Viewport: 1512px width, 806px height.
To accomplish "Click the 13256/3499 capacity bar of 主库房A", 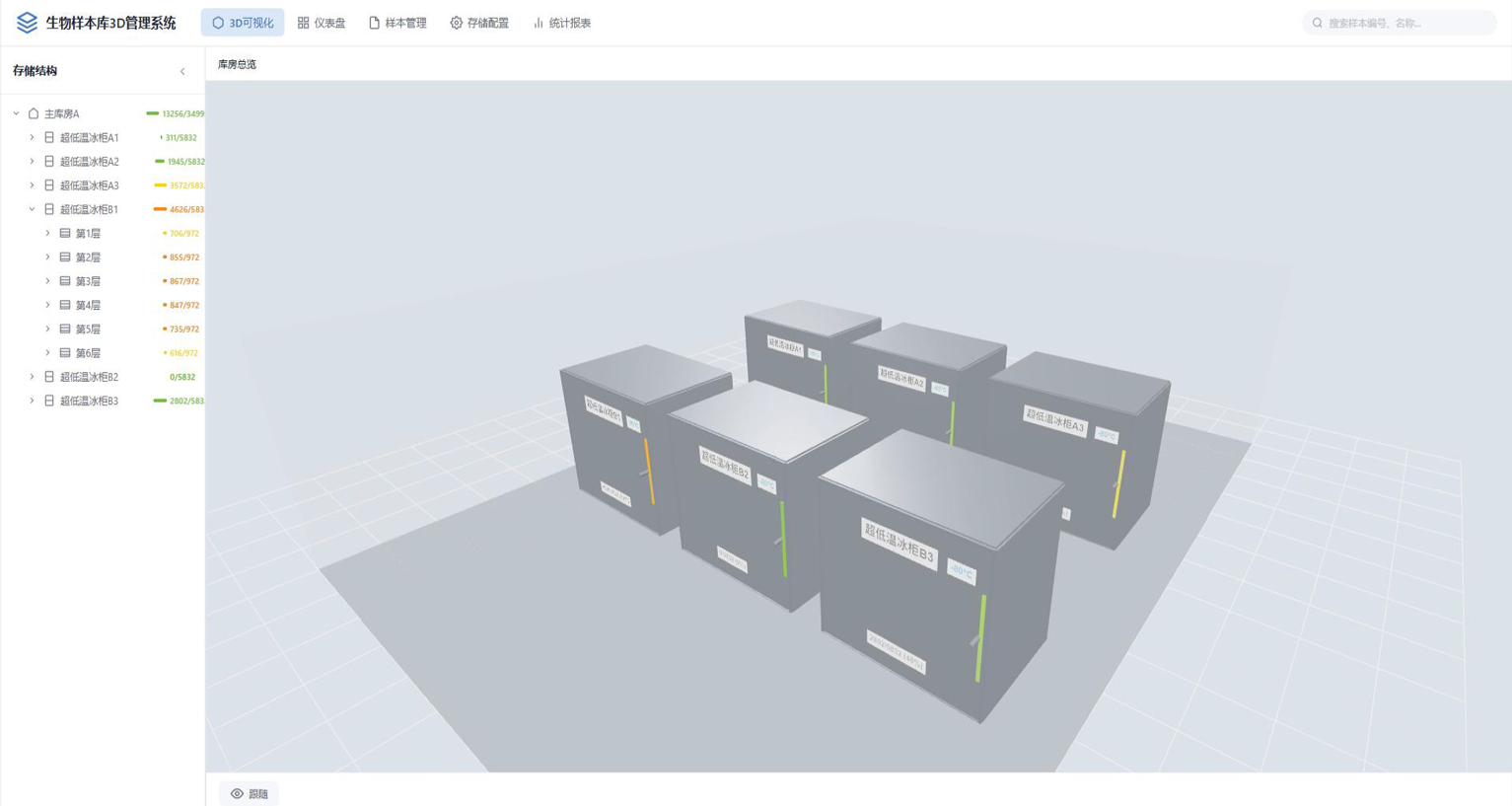I will (152, 113).
